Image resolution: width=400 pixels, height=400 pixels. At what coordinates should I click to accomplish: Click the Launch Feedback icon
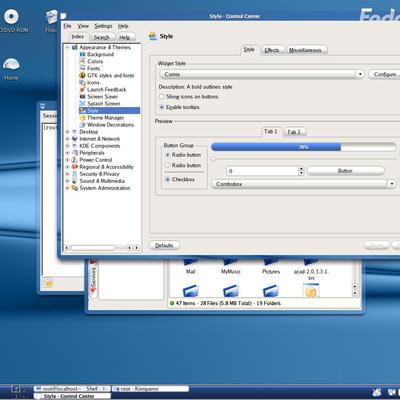tap(83, 89)
